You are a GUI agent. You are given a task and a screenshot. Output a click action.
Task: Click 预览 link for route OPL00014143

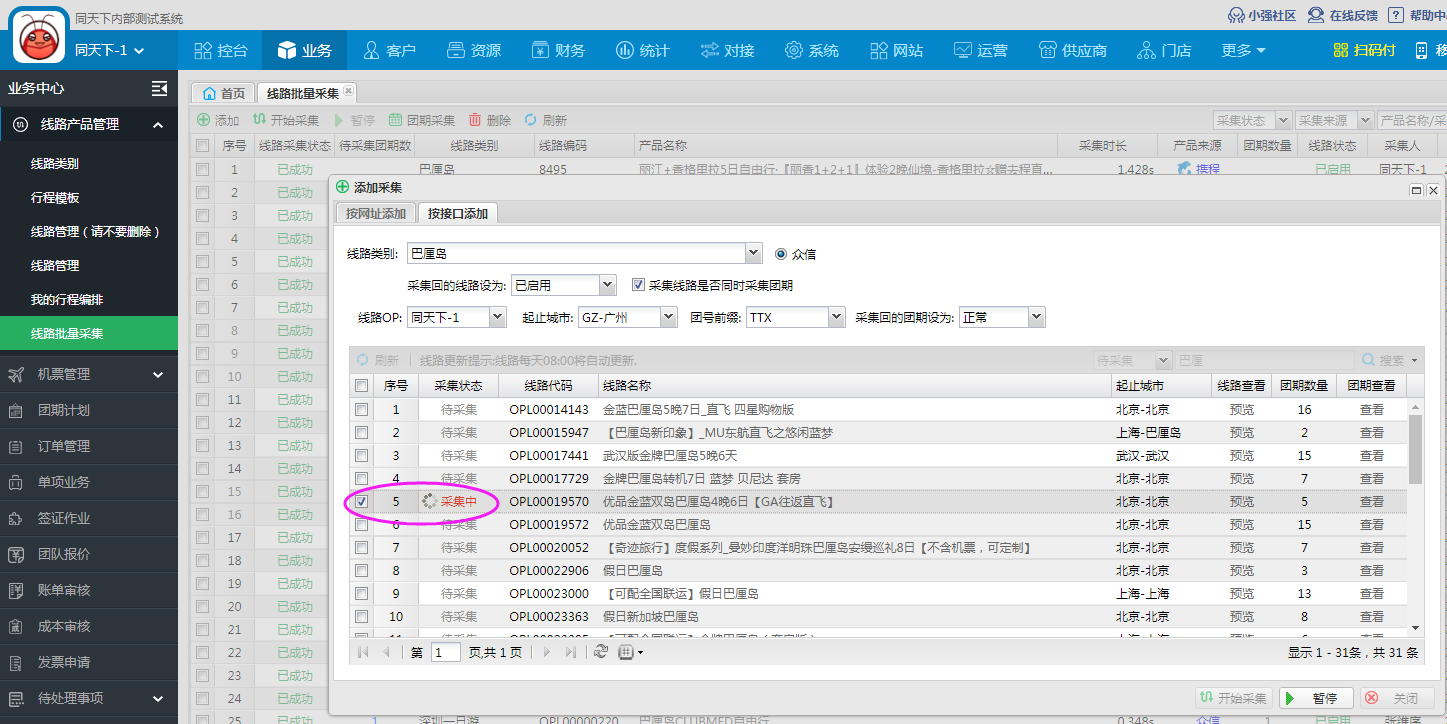(1241, 410)
